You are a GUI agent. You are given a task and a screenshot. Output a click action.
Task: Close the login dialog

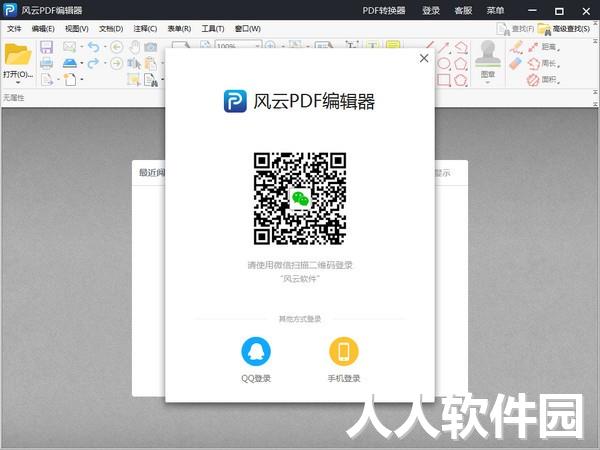(424, 58)
